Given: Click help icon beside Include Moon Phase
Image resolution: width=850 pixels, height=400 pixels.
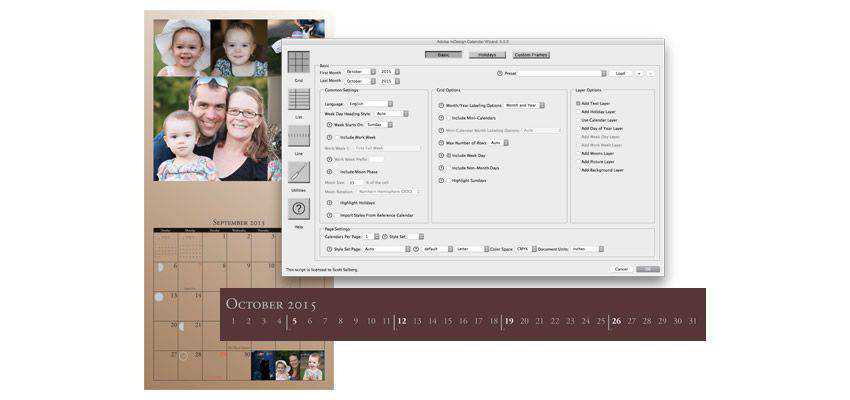Looking at the screenshot, I should tap(329, 171).
